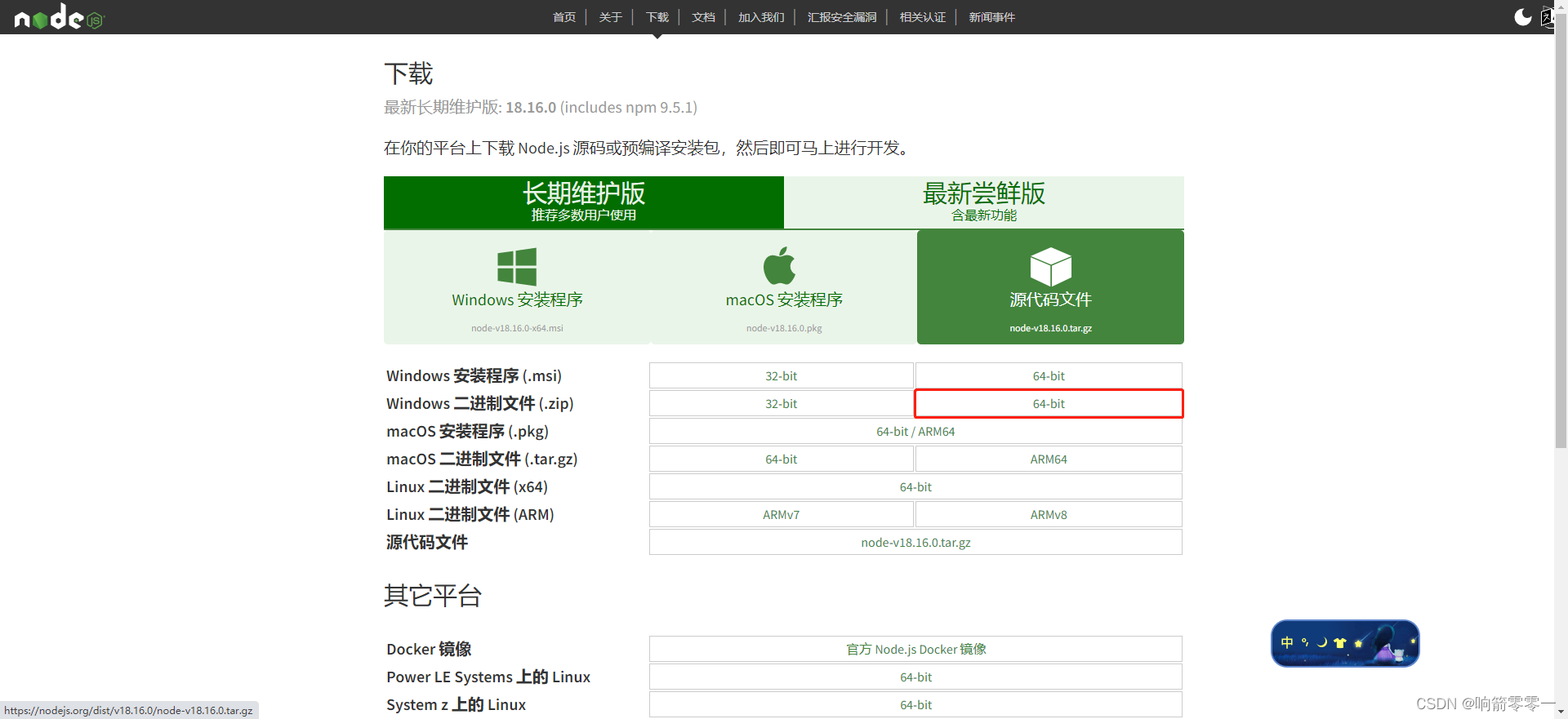Click the star icon in IME bar
The width and height of the screenshot is (1568, 719).
click(1358, 643)
